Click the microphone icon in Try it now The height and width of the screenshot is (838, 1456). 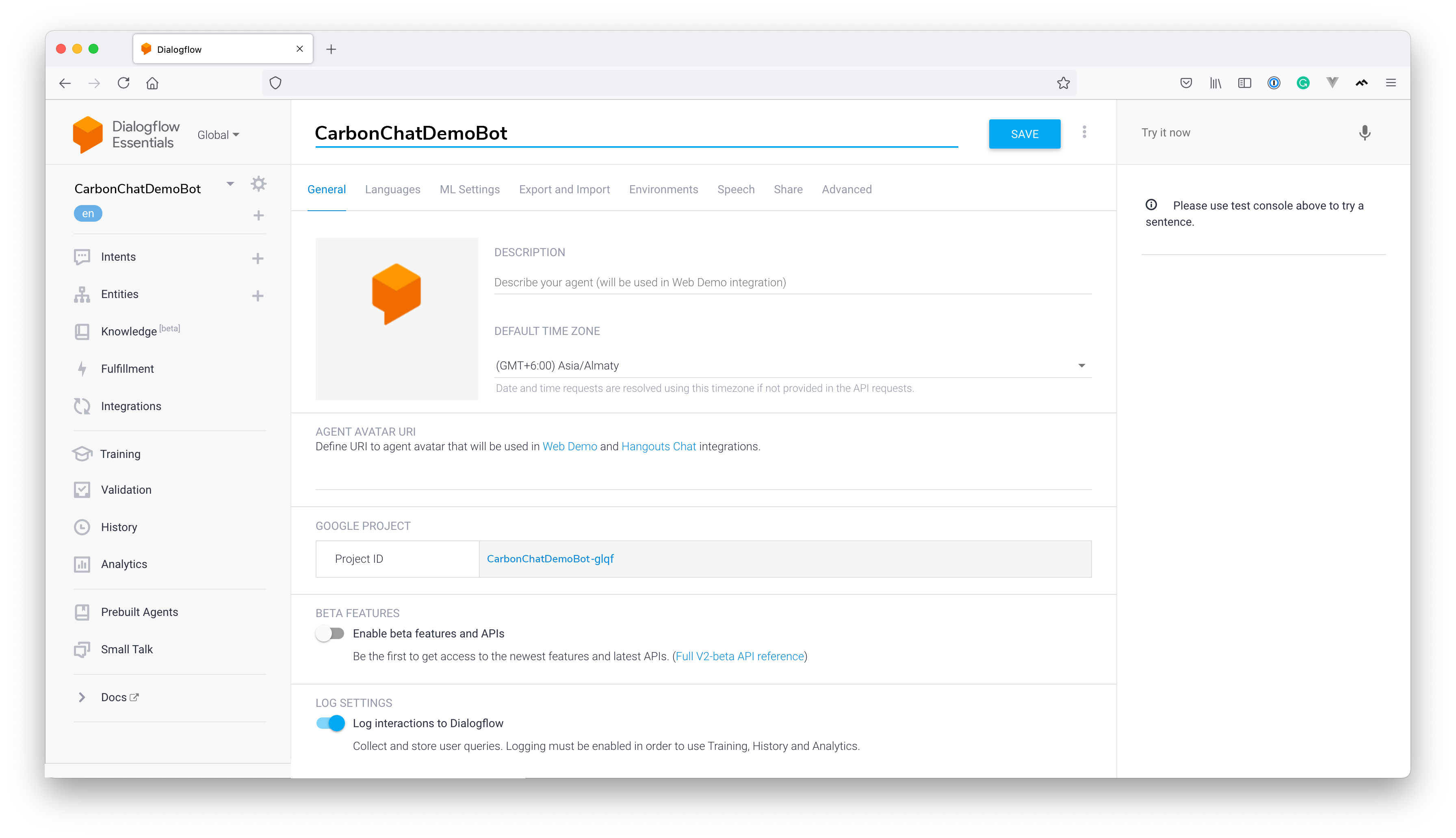(x=1364, y=133)
